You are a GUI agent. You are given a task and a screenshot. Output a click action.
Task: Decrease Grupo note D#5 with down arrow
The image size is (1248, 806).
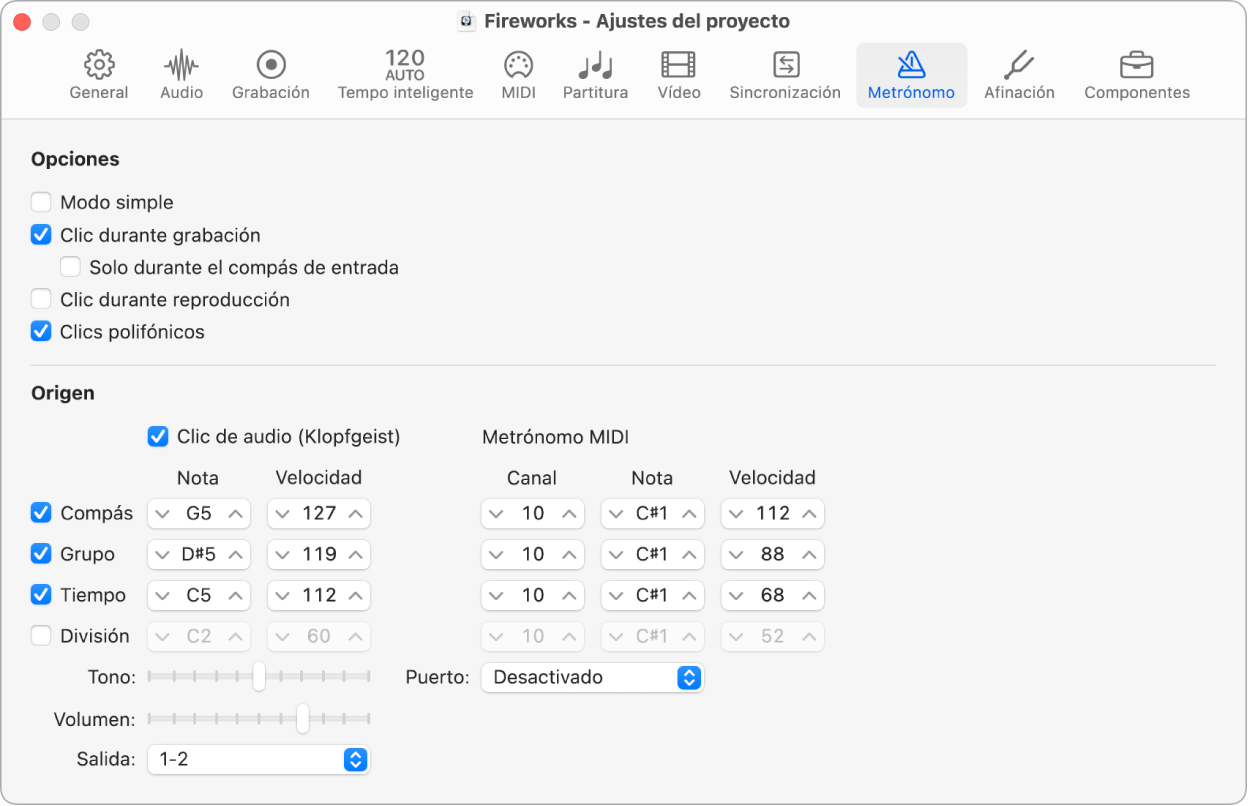163,554
